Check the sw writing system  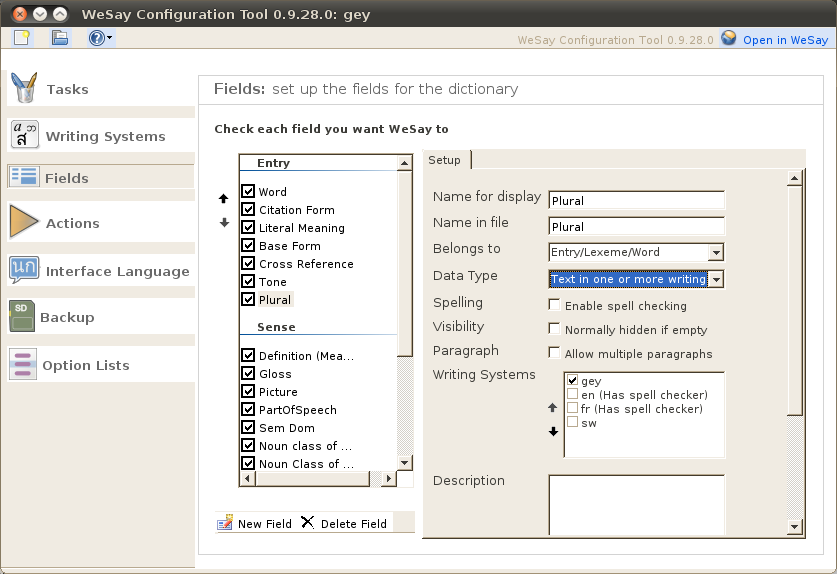(572, 422)
